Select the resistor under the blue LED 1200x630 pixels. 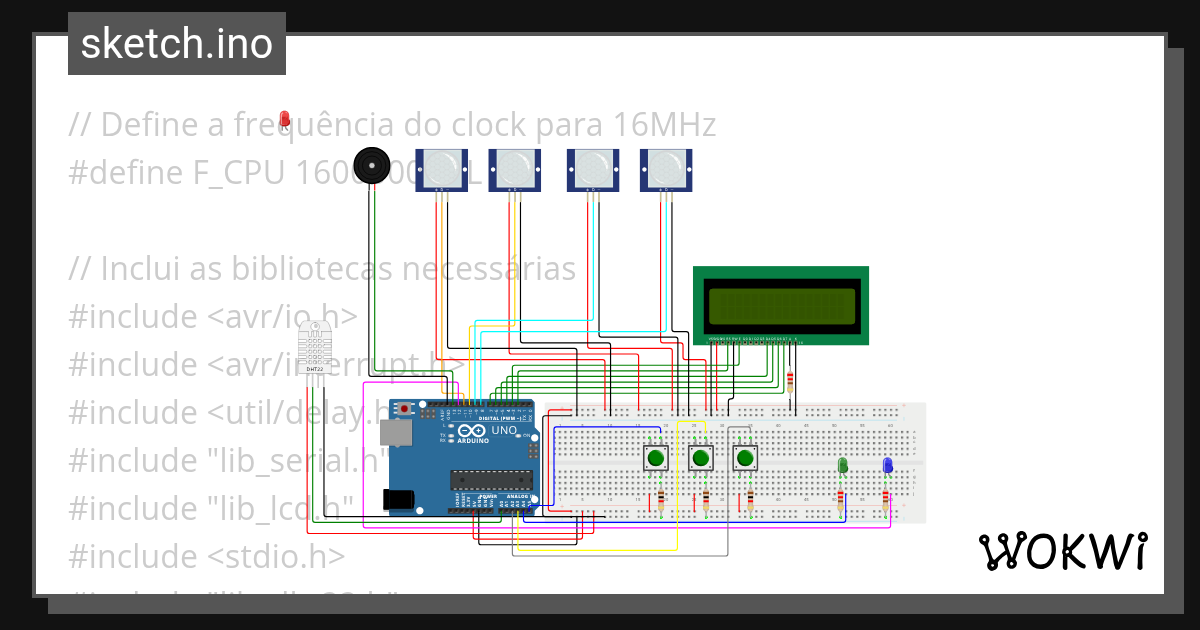coord(887,499)
